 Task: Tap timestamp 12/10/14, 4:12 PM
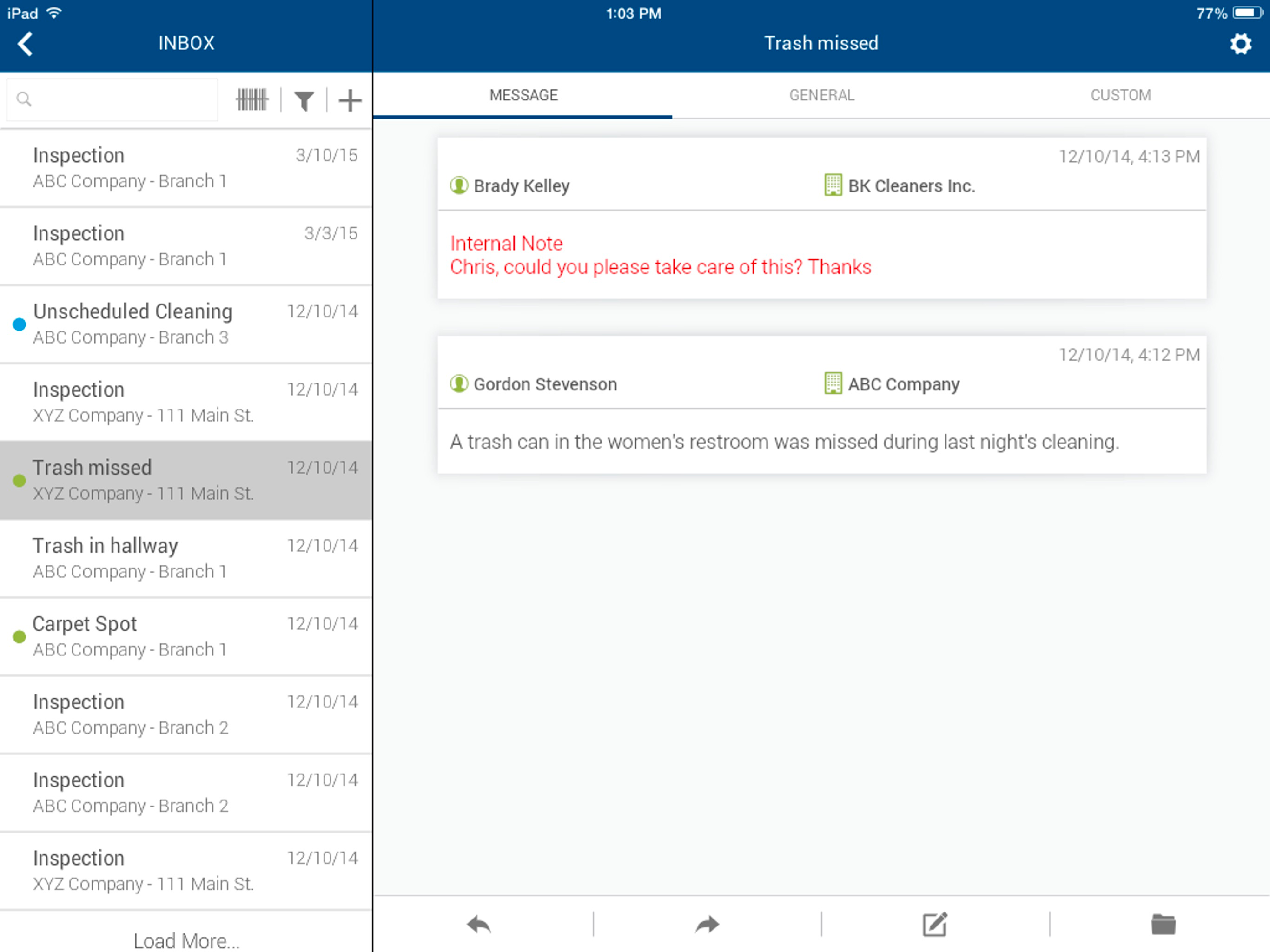coord(1129,354)
